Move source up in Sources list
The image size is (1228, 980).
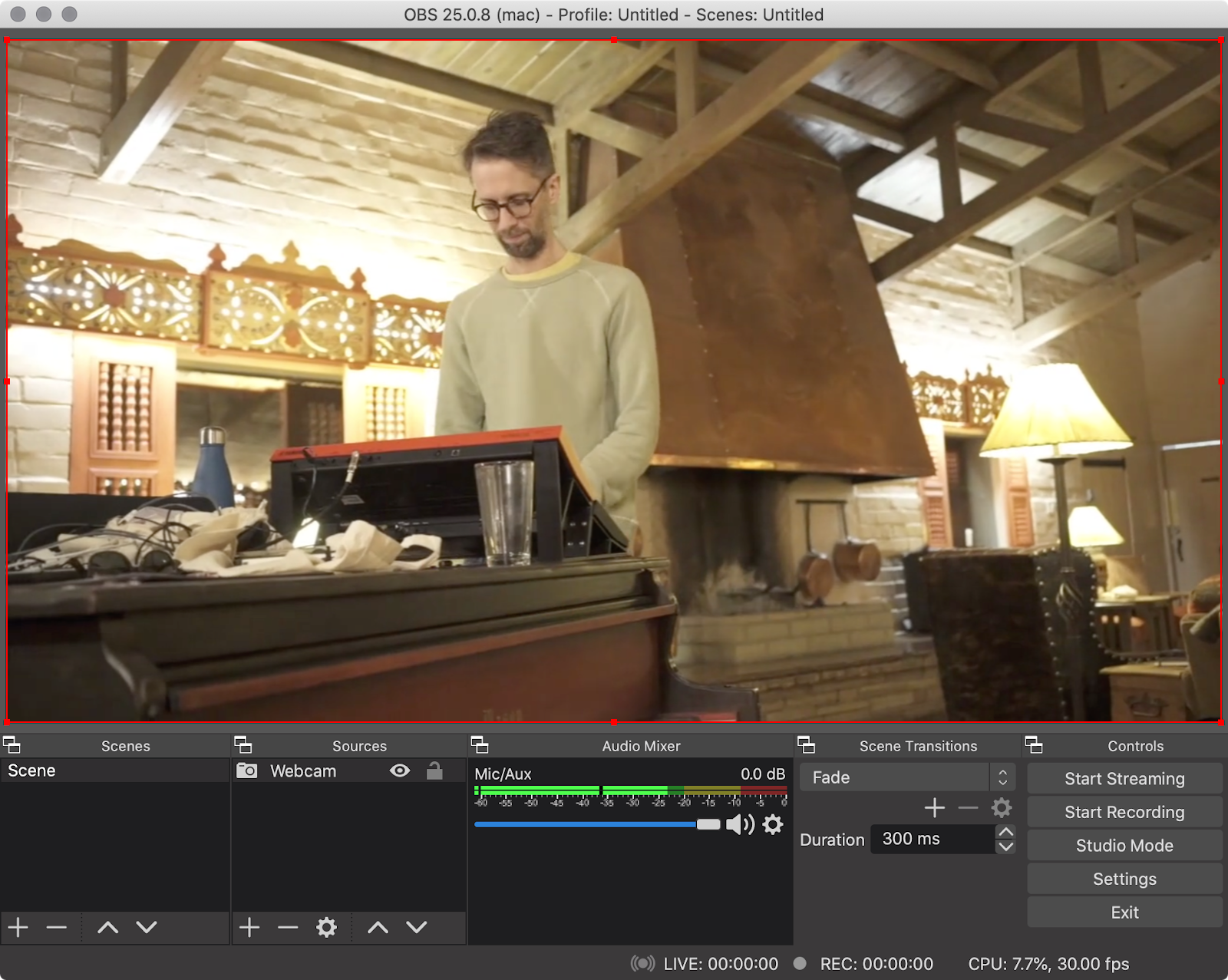tap(378, 927)
